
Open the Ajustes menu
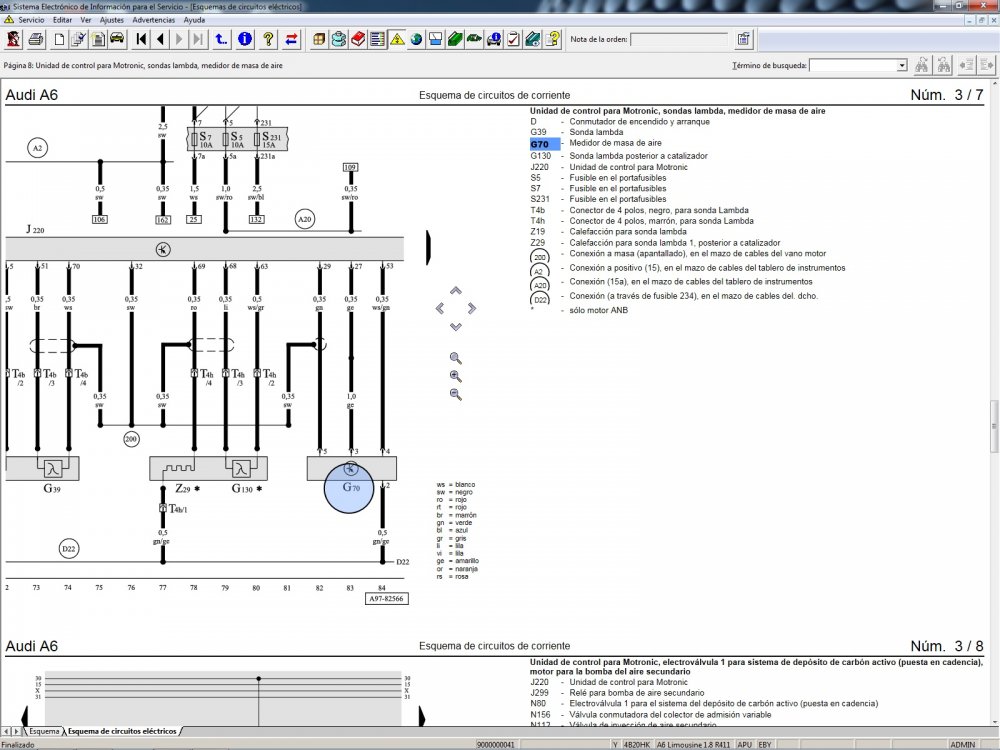coord(112,19)
